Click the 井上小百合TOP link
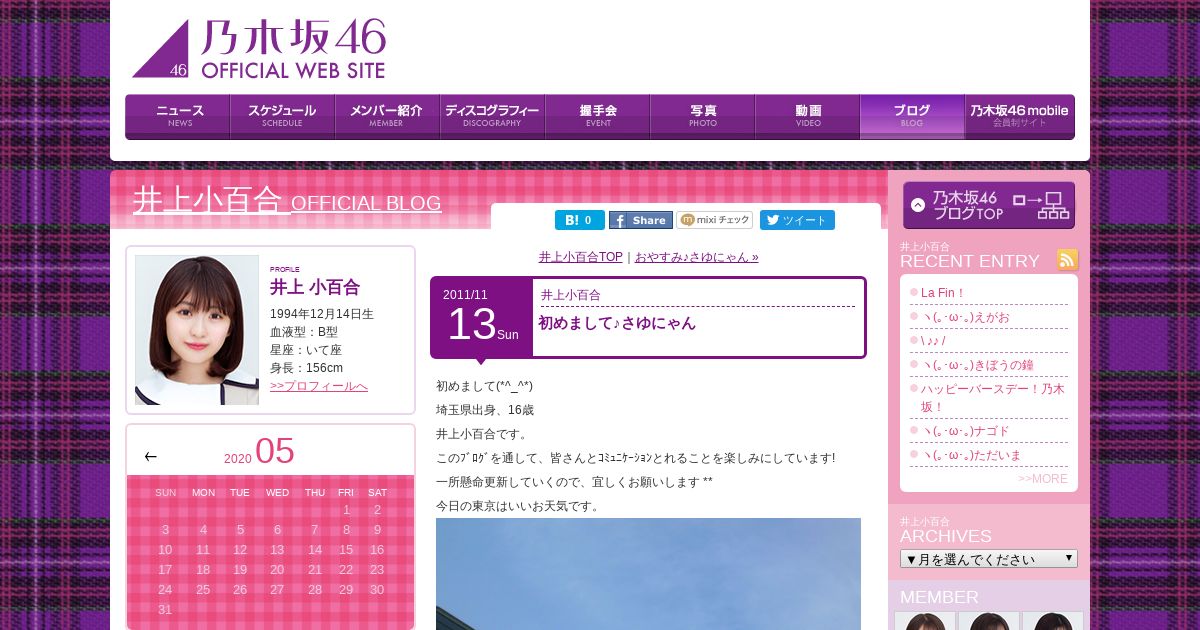Image resolution: width=1200 pixels, height=630 pixels. pos(580,257)
